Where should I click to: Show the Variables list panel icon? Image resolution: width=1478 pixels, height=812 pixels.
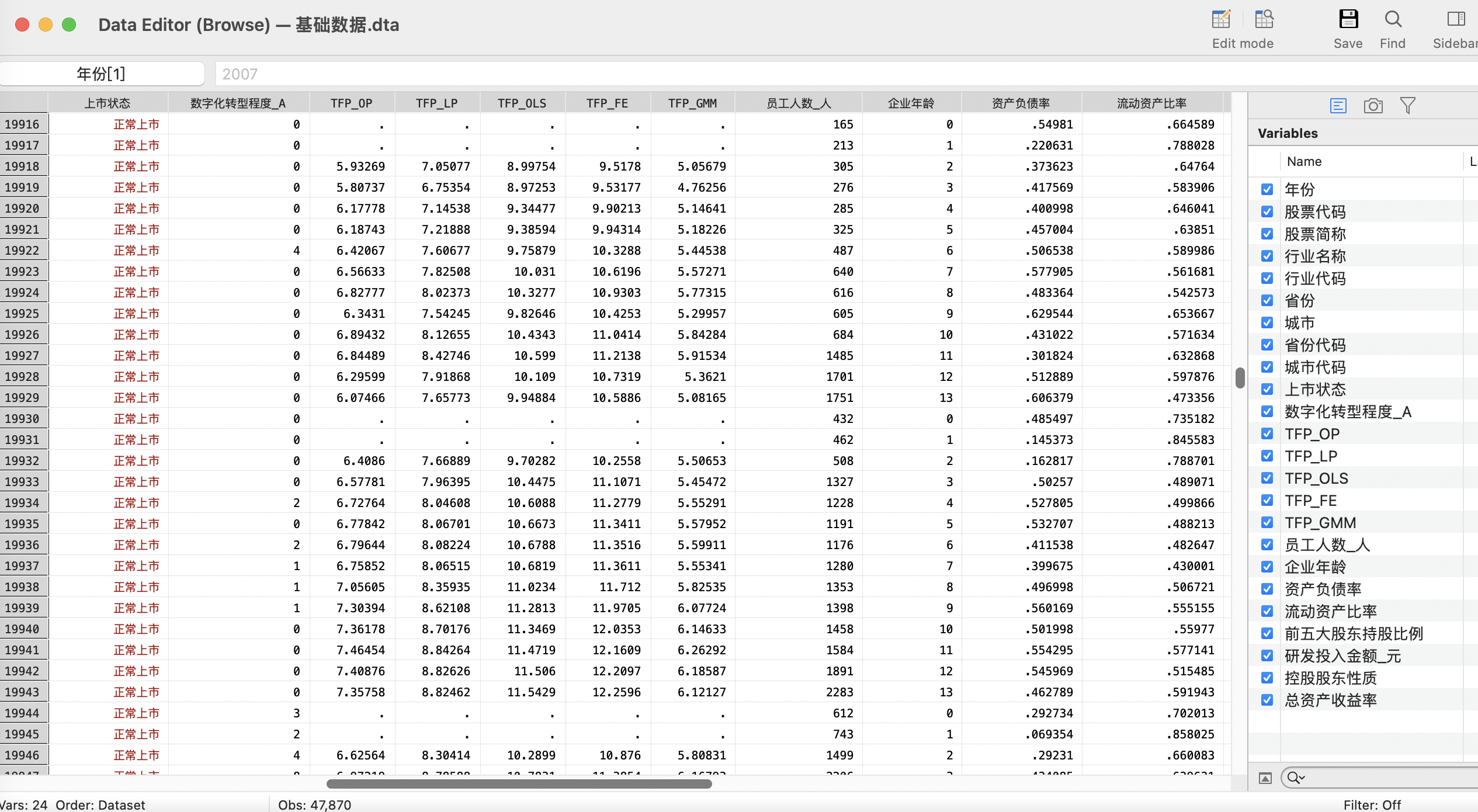(x=1338, y=106)
